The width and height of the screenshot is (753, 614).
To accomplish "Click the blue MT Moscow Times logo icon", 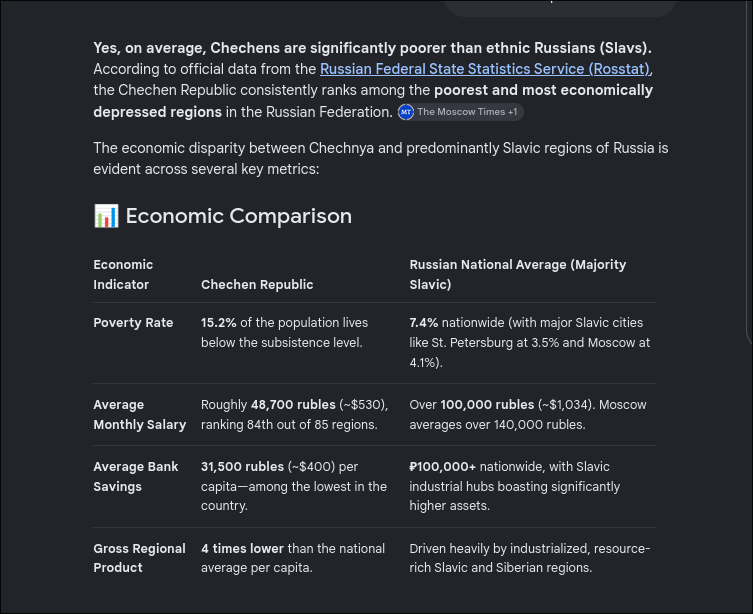I will (x=406, y=112).
